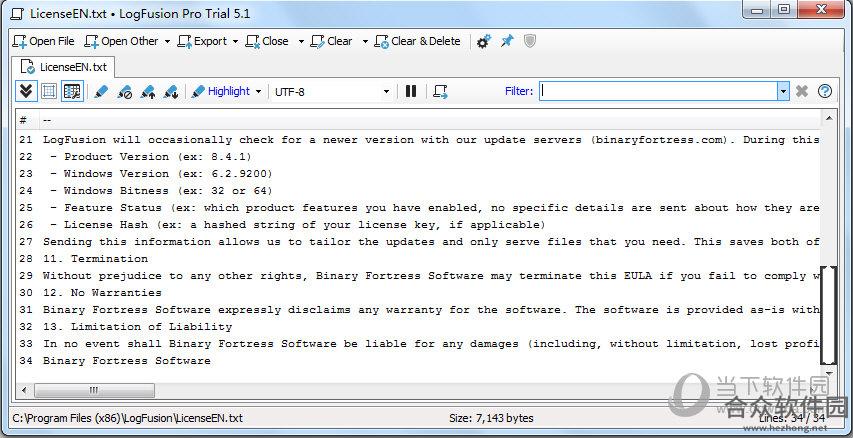Maximize the LogFusion window
The width and height of the screenshot is (853, 438).
click(784, 10)
